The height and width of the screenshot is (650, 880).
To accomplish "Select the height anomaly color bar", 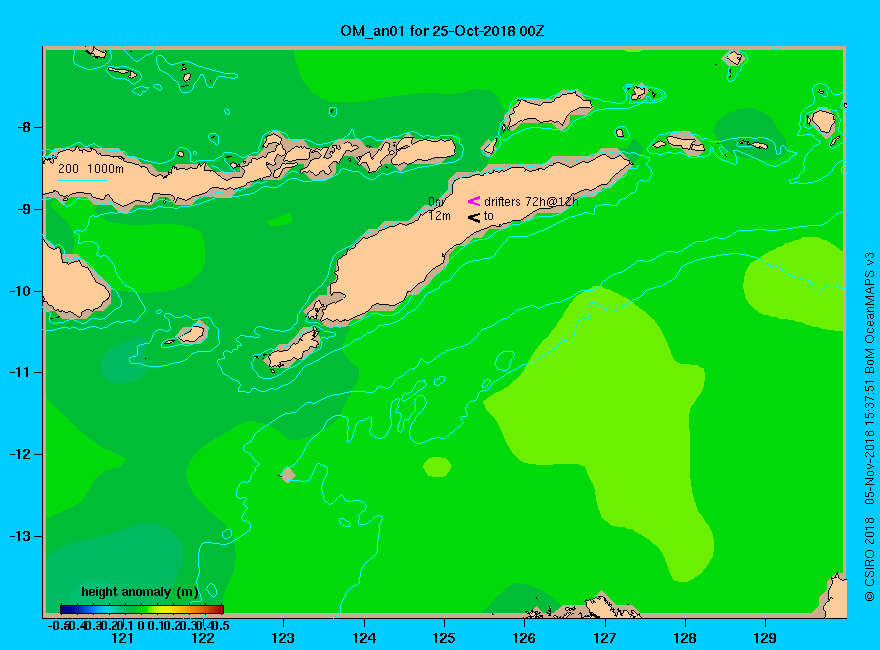I will (142, 609).
